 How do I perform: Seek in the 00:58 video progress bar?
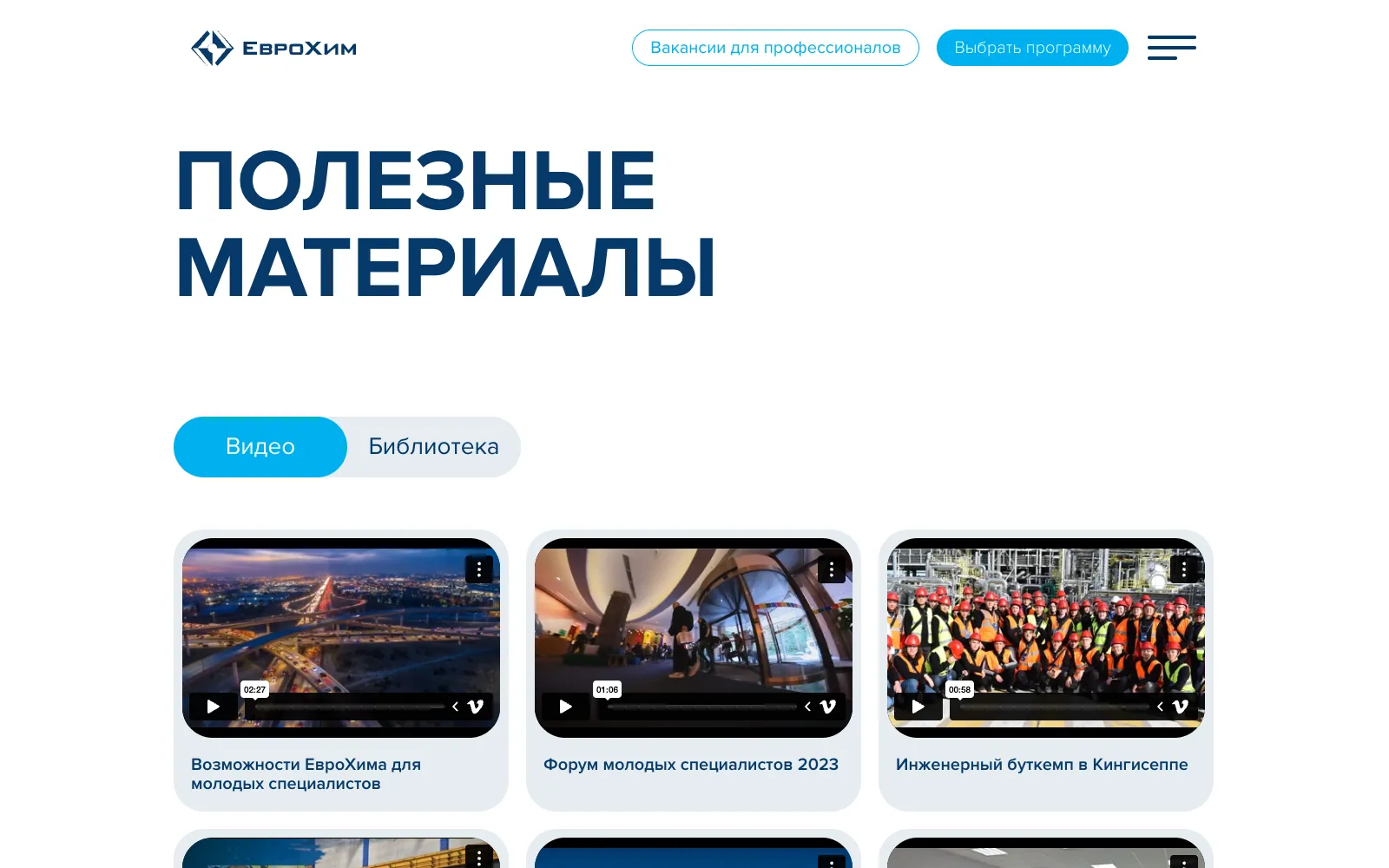[1054, 707]
